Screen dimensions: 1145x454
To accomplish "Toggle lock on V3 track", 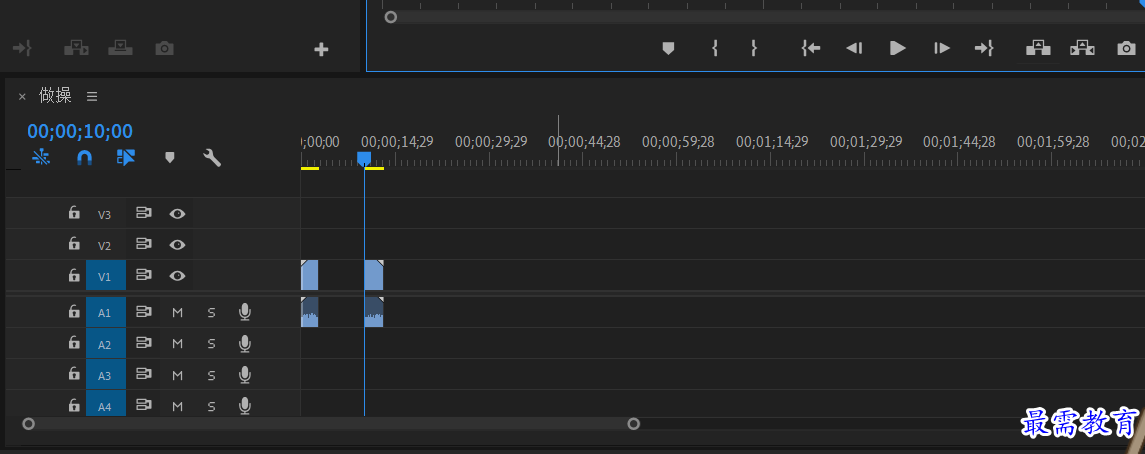I will point(74,213).
